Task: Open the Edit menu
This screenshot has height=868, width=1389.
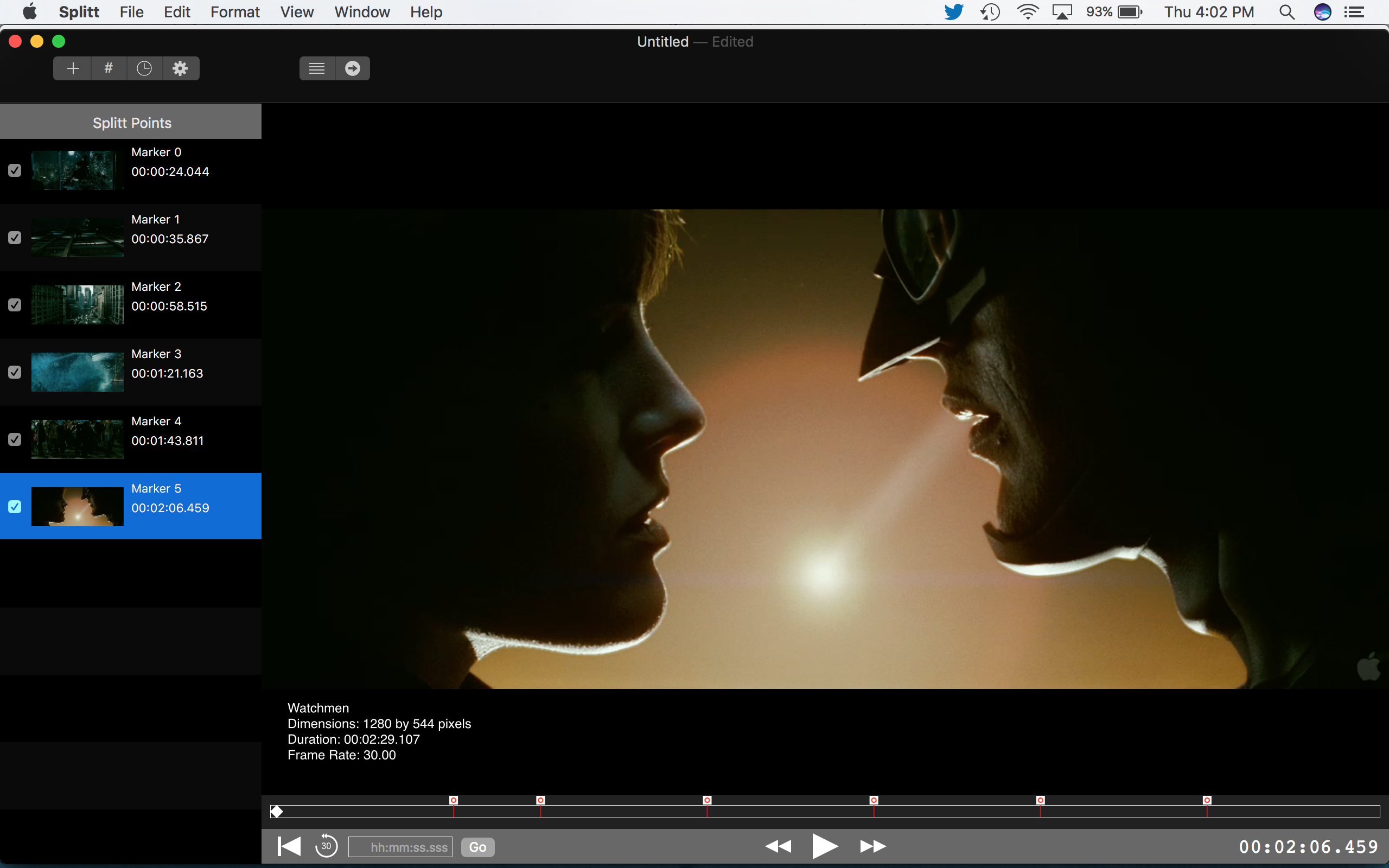Action: (x=177, y=12)
